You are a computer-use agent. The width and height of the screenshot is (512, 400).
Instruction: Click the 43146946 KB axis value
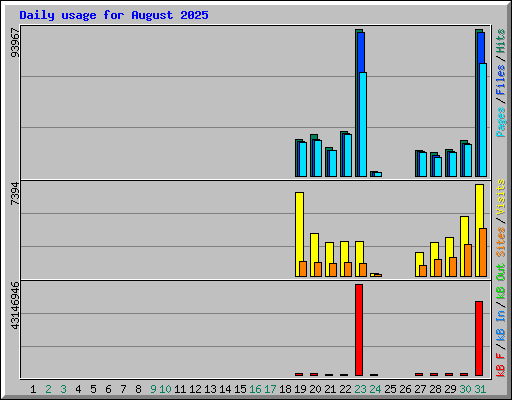(15, 306)
